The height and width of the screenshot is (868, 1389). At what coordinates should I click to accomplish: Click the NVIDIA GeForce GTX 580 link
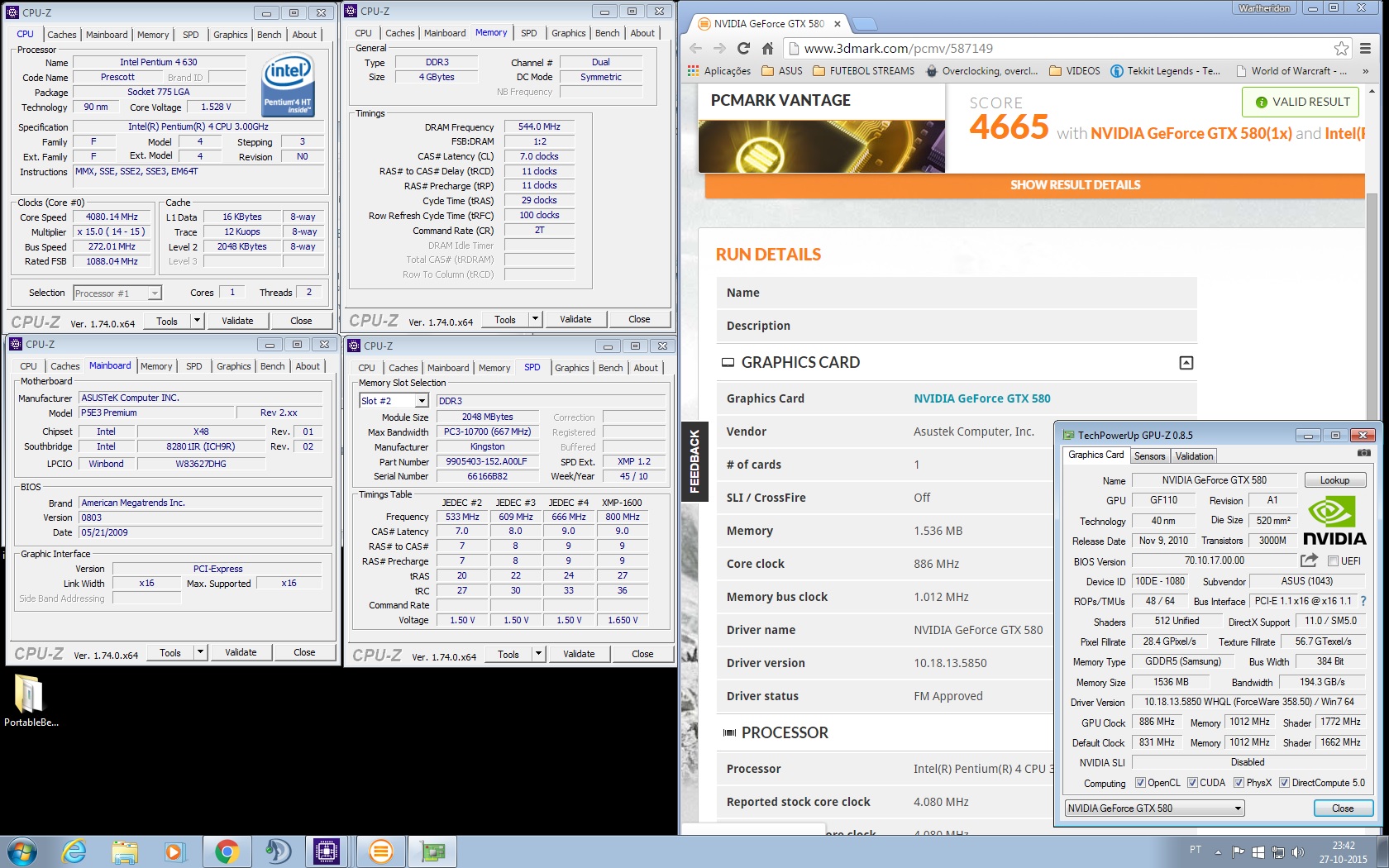click(x=981, y=398)
